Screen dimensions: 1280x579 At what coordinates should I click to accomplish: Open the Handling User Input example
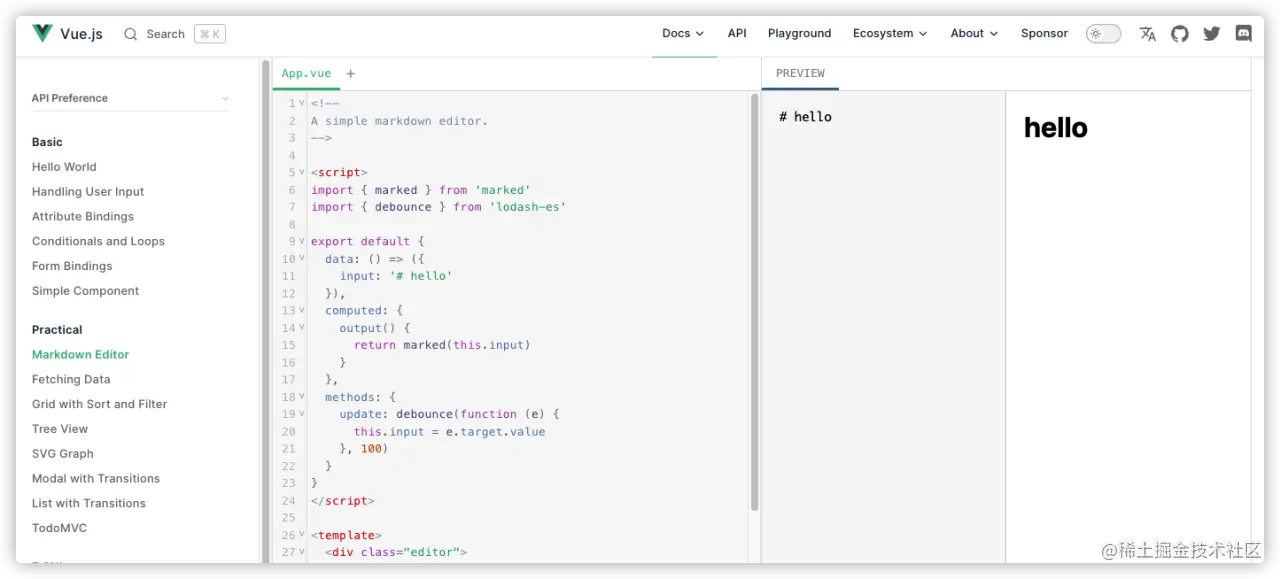tap(88, 192)
